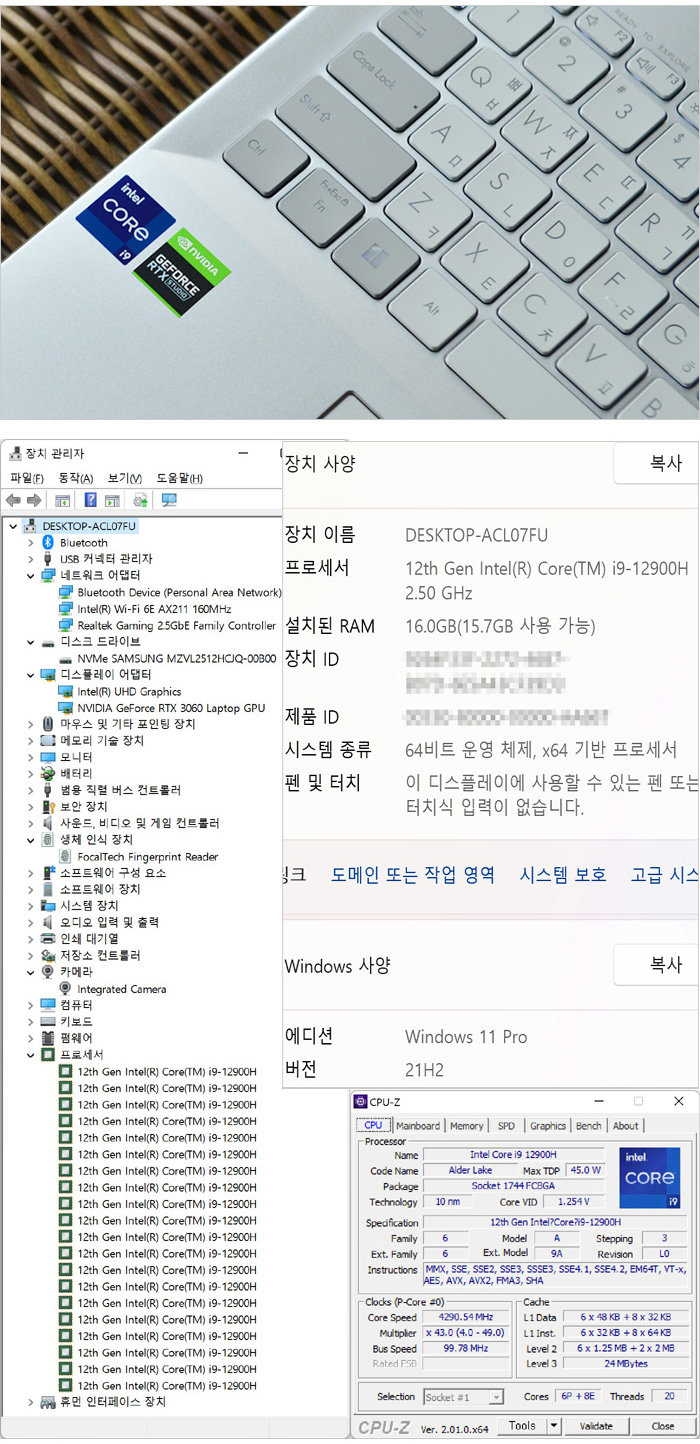Viewport: 700px width, 1444px height.
Task: Collapse the 프로세서 category
Action: coord(31,1055)
